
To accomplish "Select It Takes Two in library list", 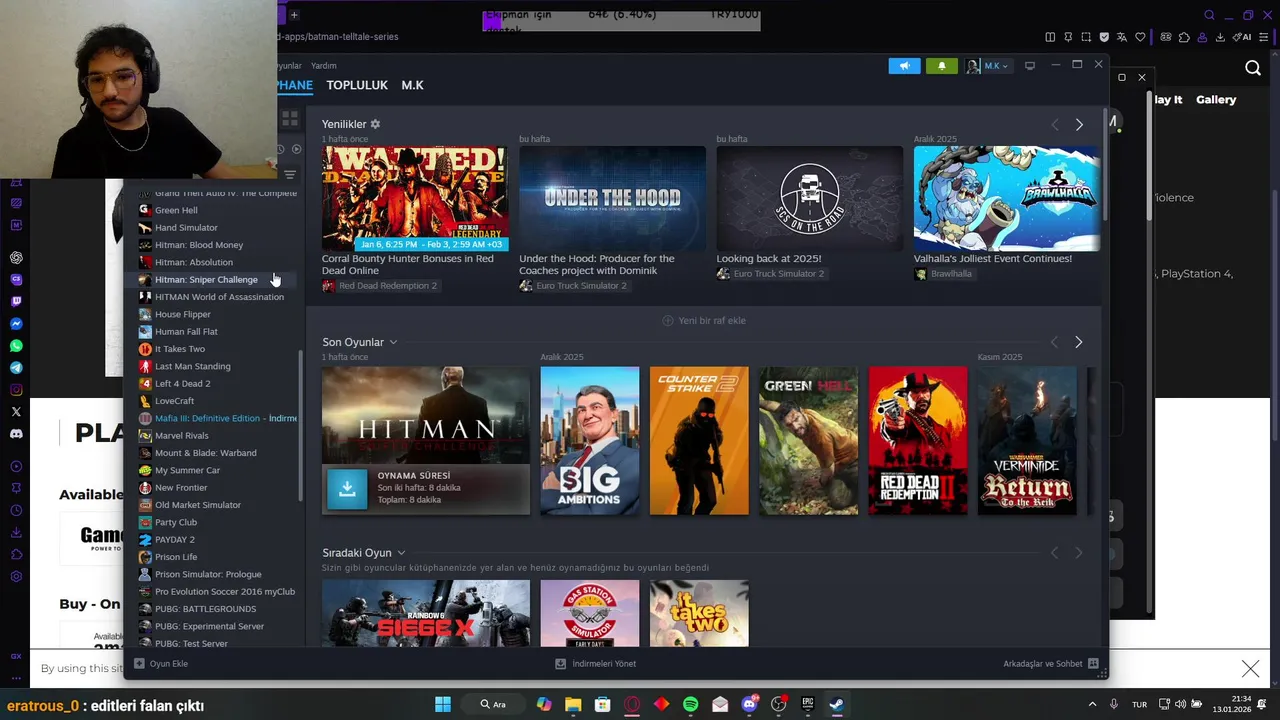I will point(179,349).
